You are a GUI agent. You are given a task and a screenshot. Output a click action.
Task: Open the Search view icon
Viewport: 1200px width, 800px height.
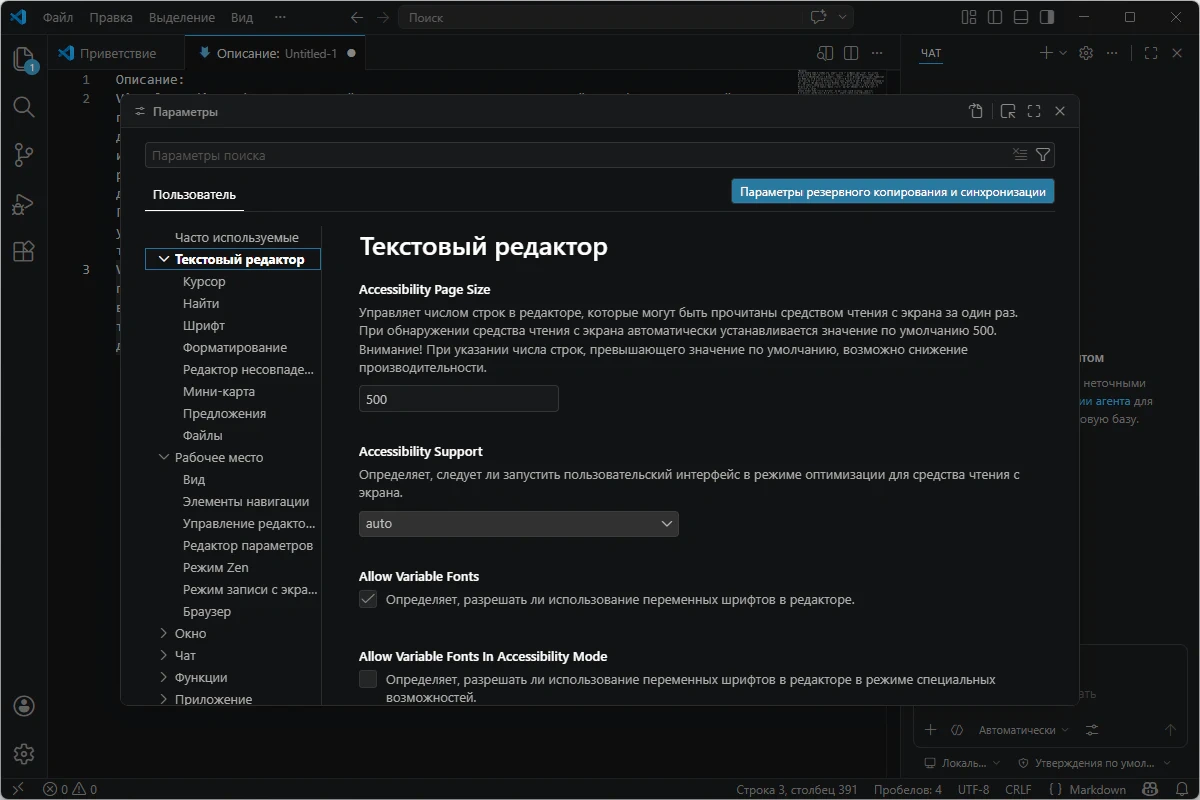pos(24,107)
